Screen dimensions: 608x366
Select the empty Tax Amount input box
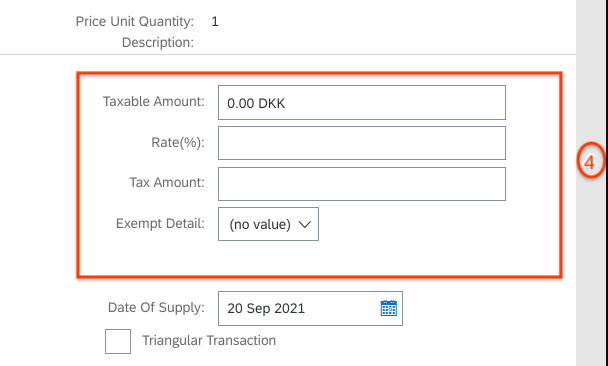pyautogui.click(x=362, y=184)
